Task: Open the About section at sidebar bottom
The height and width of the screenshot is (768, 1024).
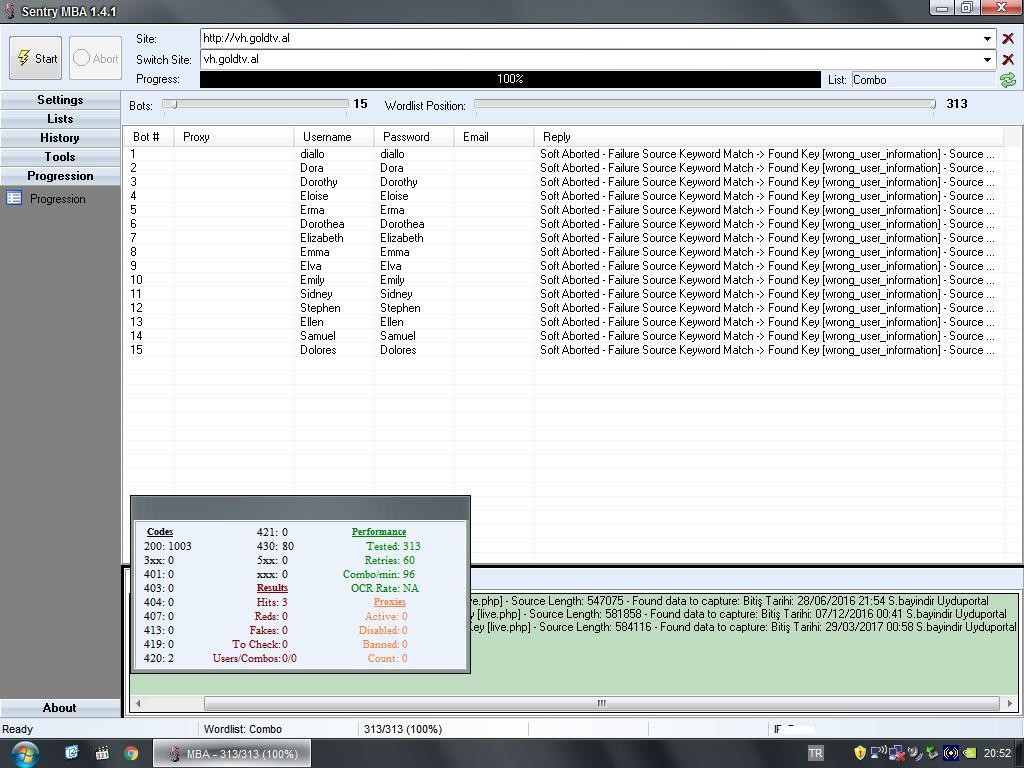Action: (x=60, y=708)
